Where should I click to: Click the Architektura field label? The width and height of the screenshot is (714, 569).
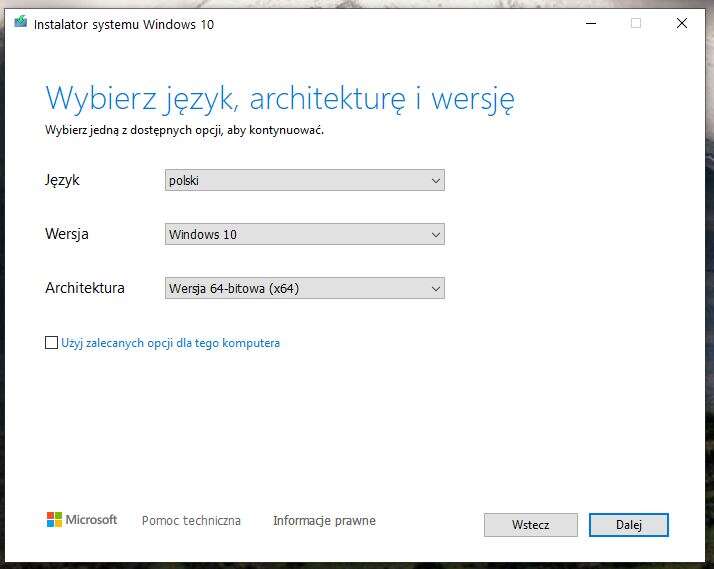(85, 288)
